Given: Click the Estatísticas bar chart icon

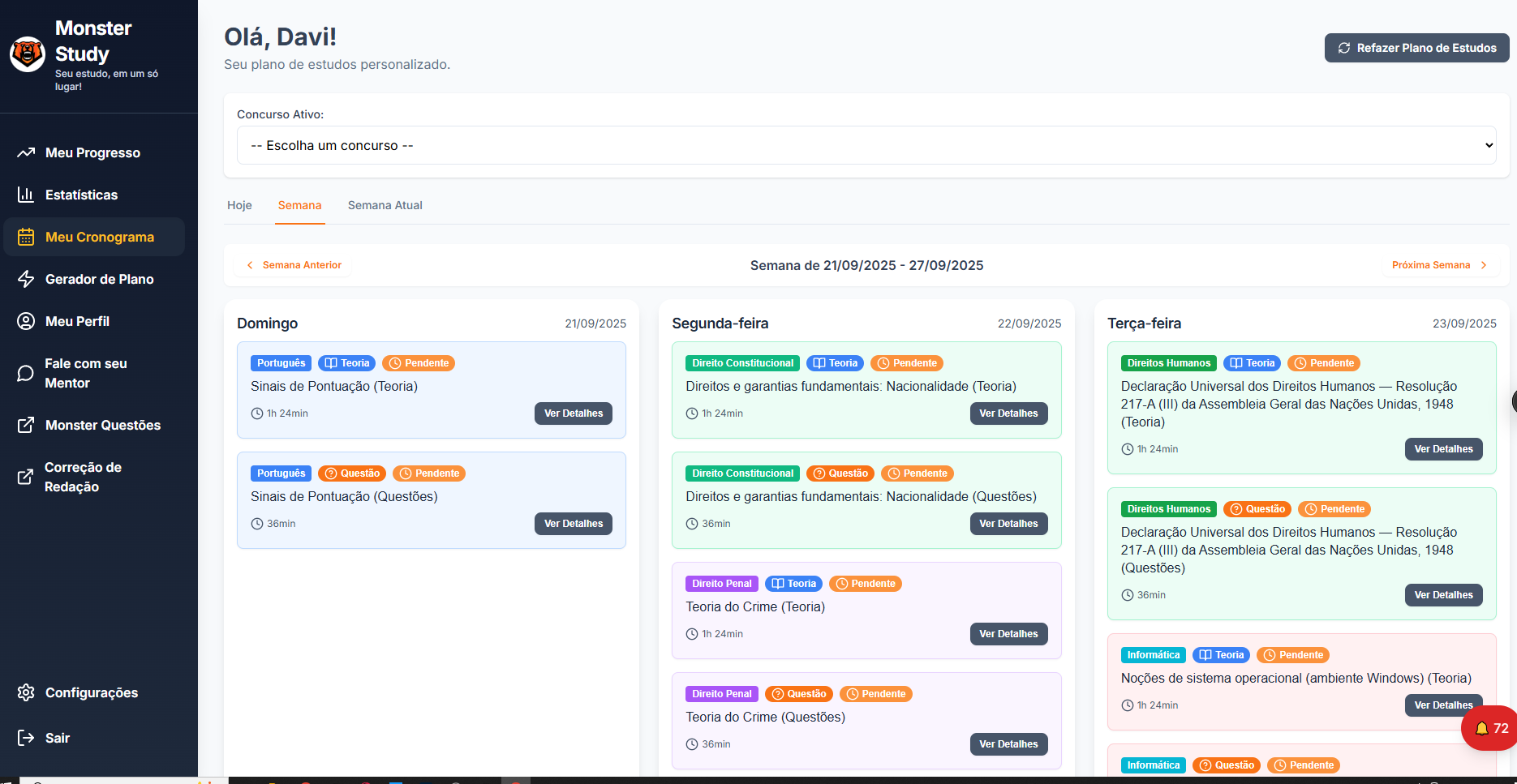Looking at the screenshot, I should (26, 195).
